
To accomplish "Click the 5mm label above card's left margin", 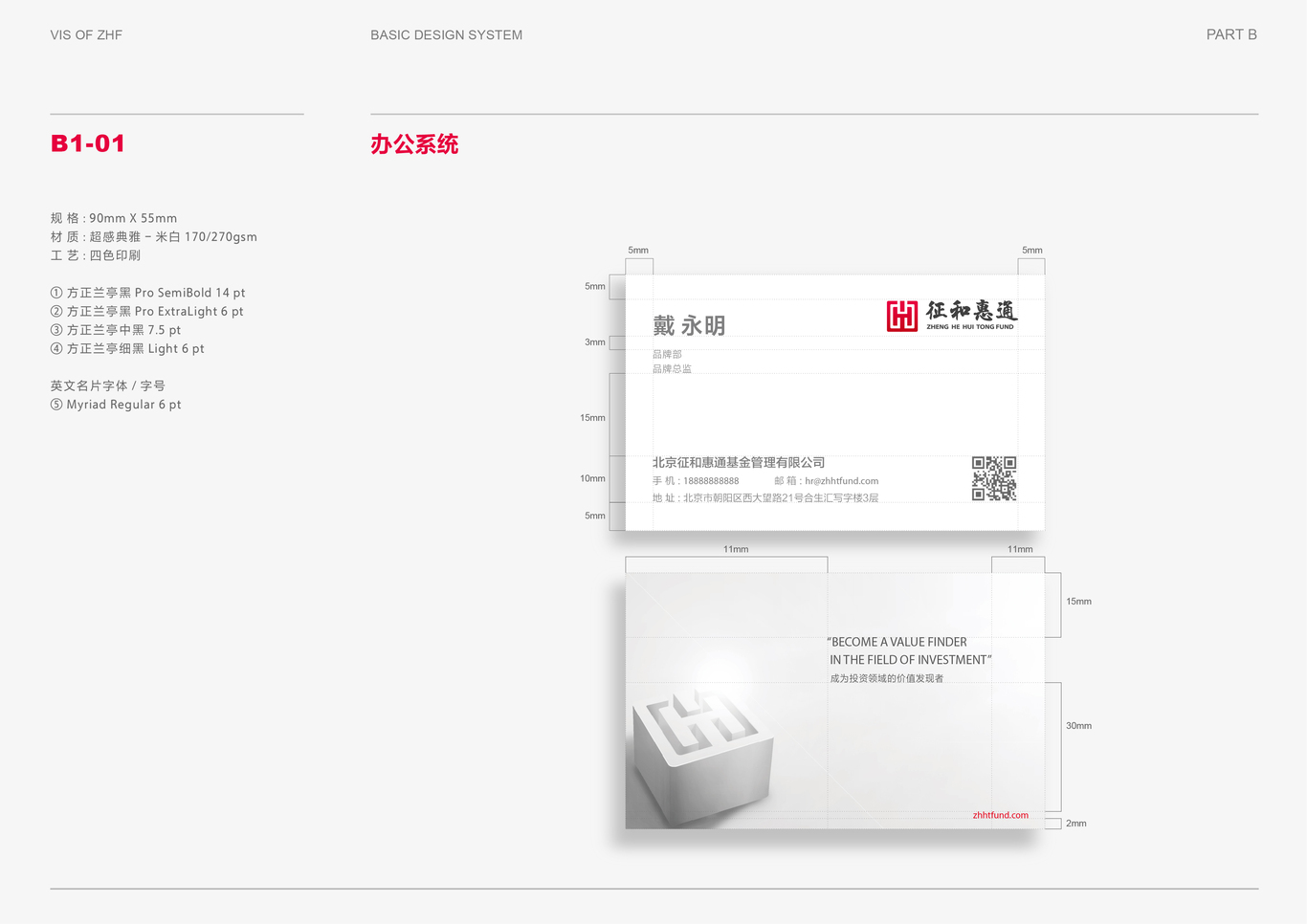I will pyautogui.click(x=638, y=250).
